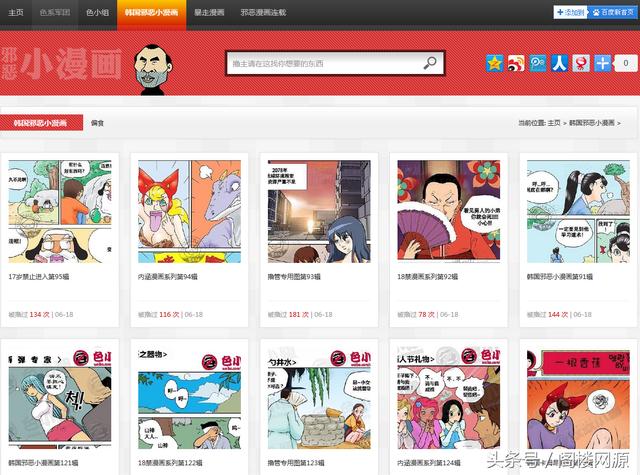This screenshot has width=640, height=475.
Task: Click the share count bubble showing 0
Action: [626, 63]
